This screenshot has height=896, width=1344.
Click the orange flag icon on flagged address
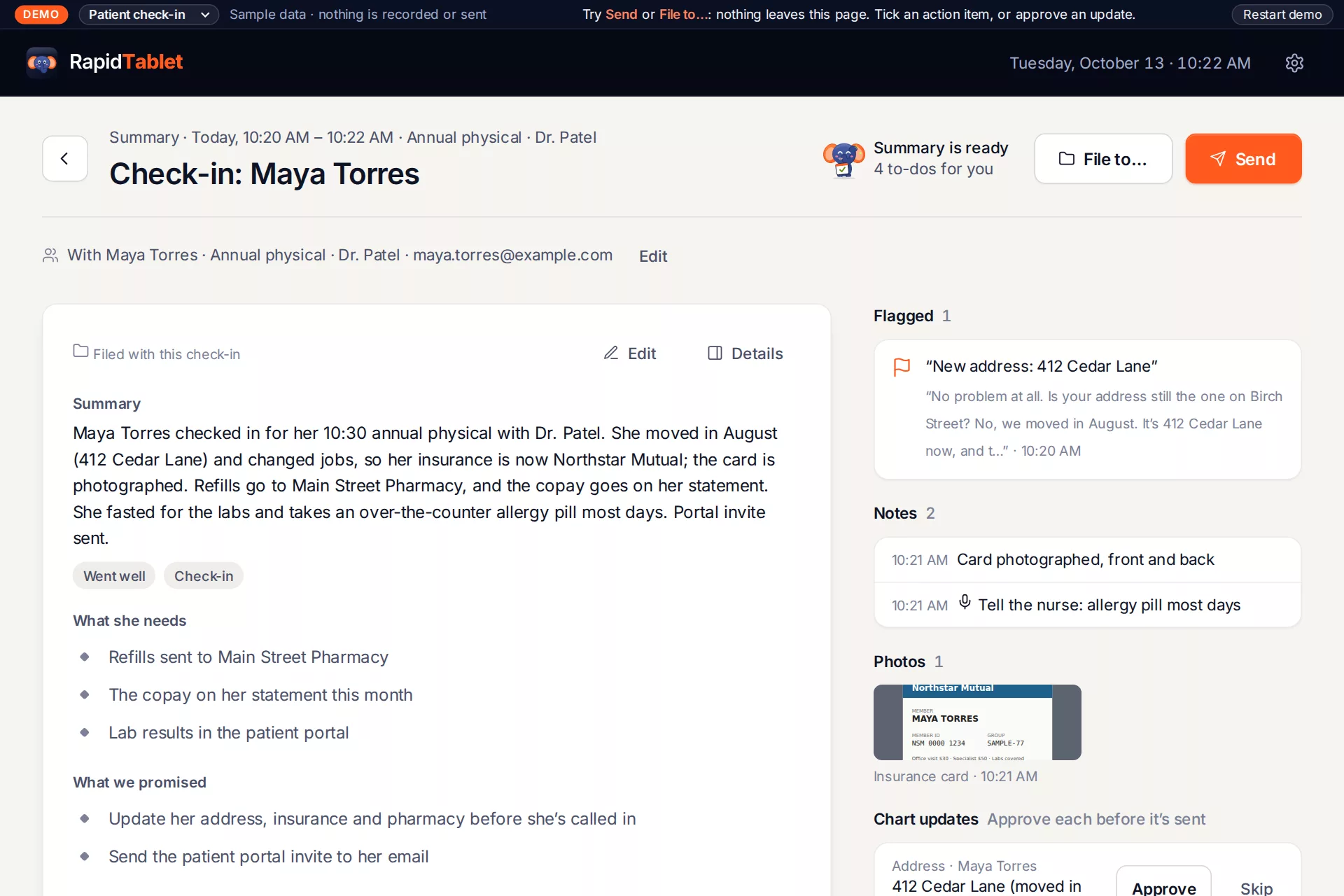pyautogui.click(x=902, y=367)
